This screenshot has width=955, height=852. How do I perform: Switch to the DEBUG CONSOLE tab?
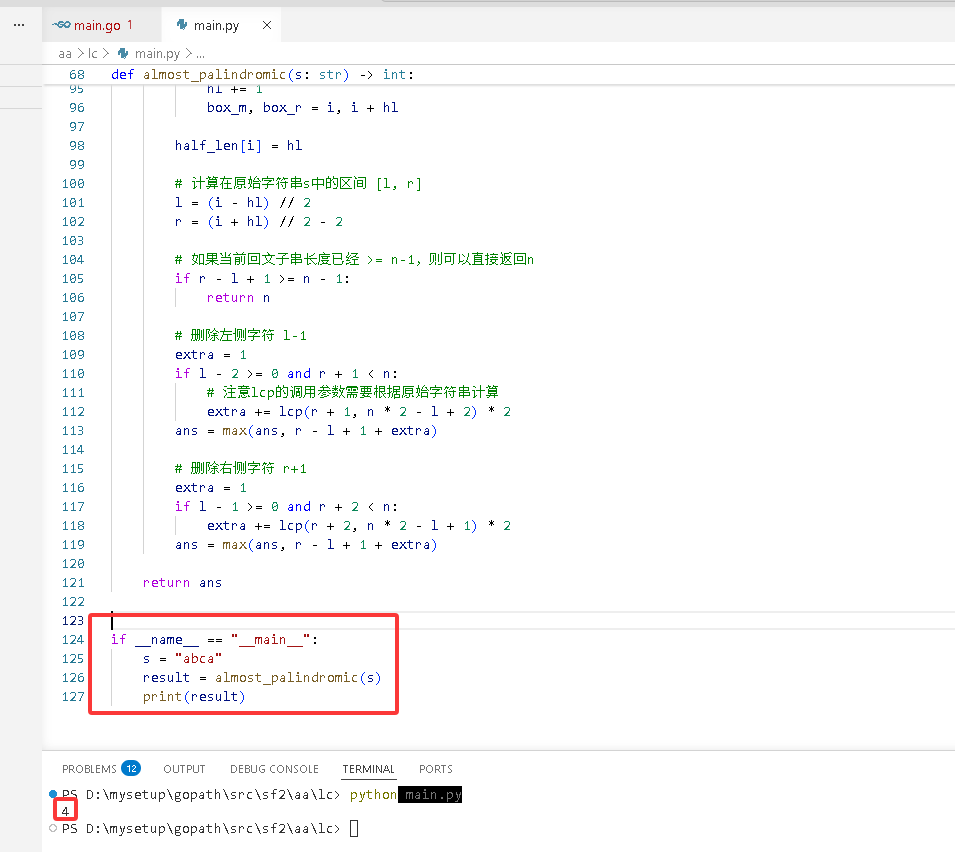coord(274,769)
